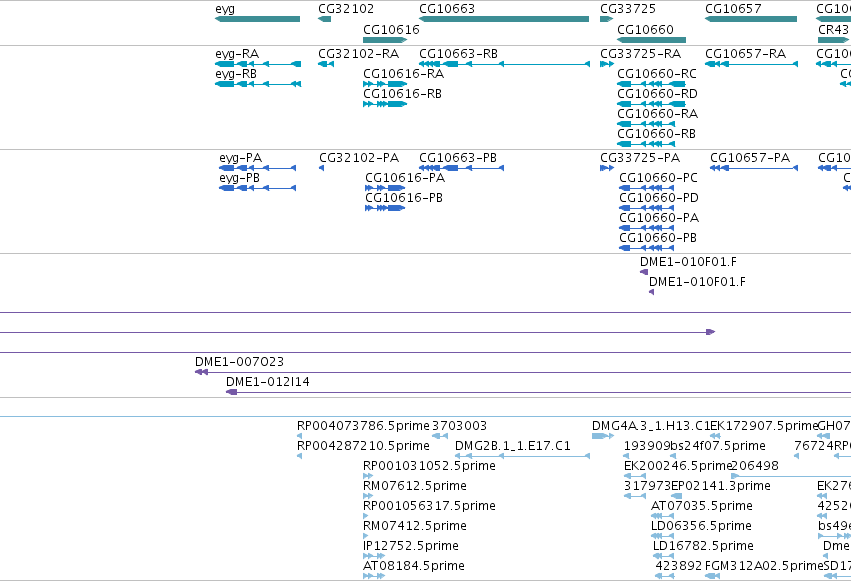Click the DMG4A.3_1.H13.C1 EST label

point(651,426)
